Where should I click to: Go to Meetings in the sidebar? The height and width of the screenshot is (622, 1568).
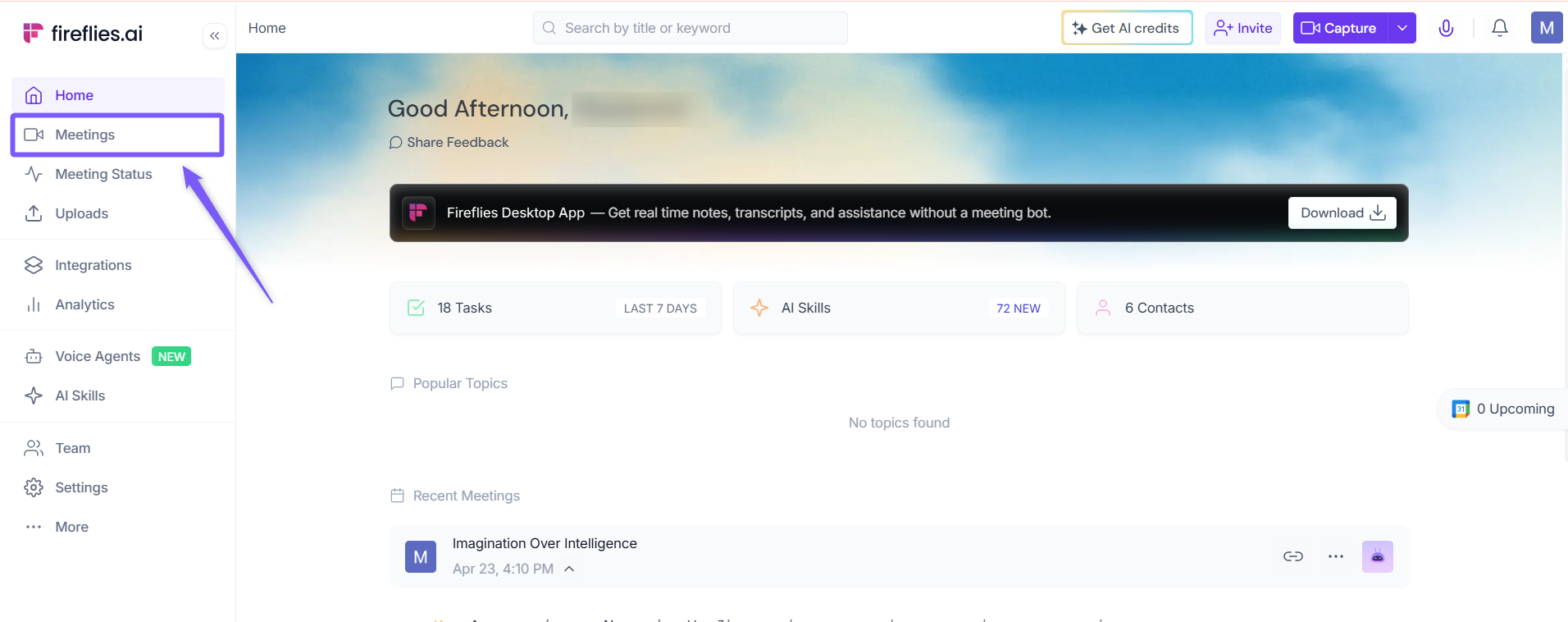(x=118, y=135)
